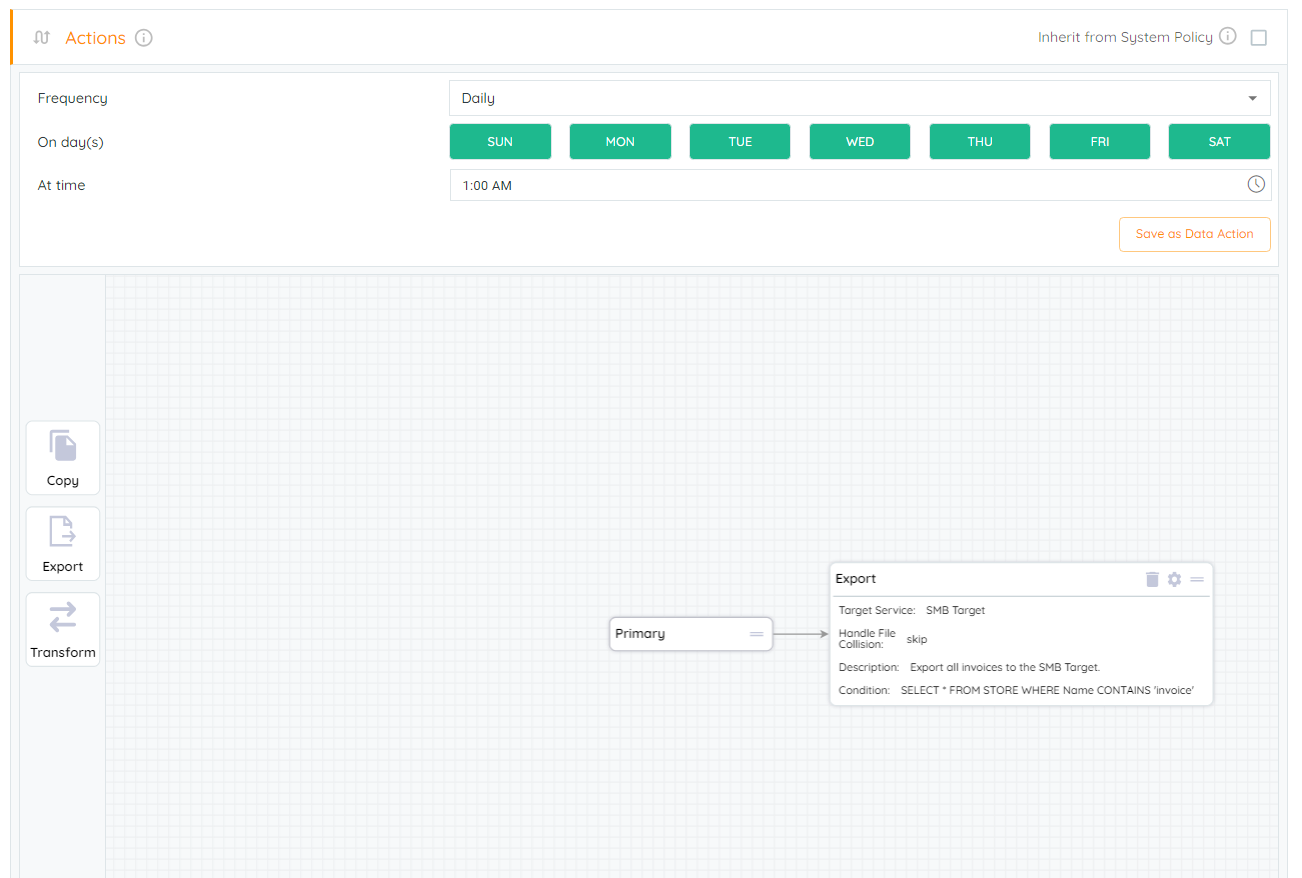Enable Inherit from System Policy checkbox
Image resolution: width=1302 pixels, height=878 pixels.
[1259, 38]
